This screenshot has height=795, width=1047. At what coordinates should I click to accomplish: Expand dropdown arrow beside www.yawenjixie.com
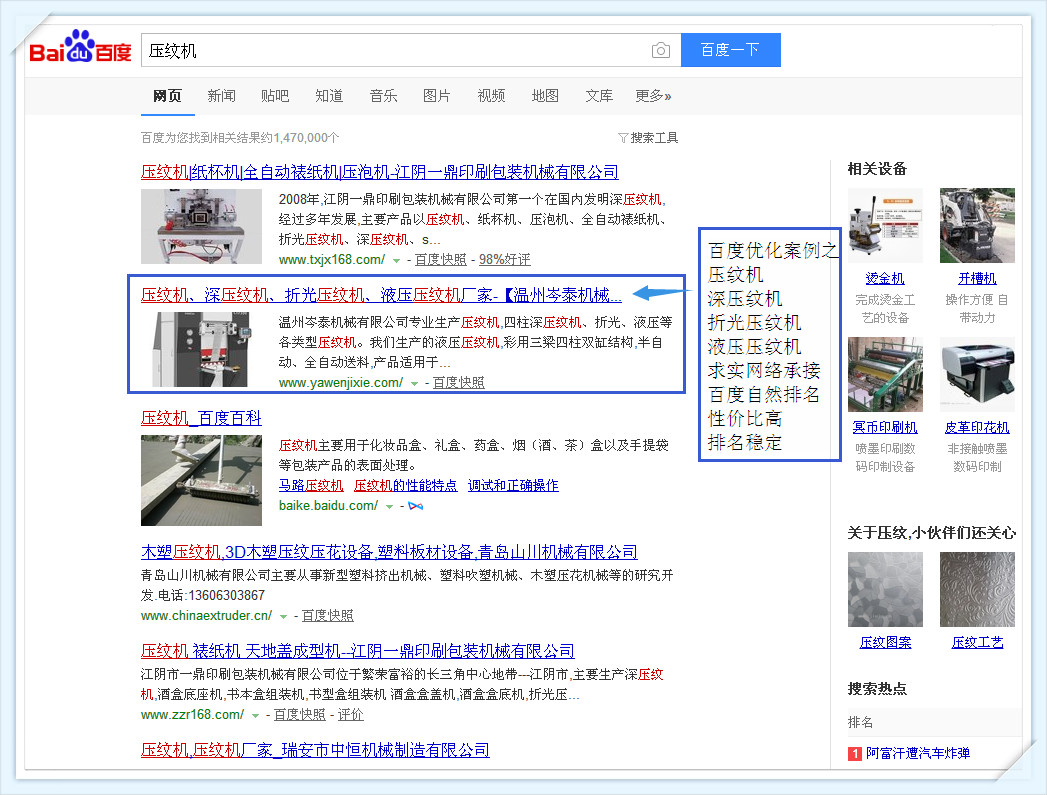point(415,384)
